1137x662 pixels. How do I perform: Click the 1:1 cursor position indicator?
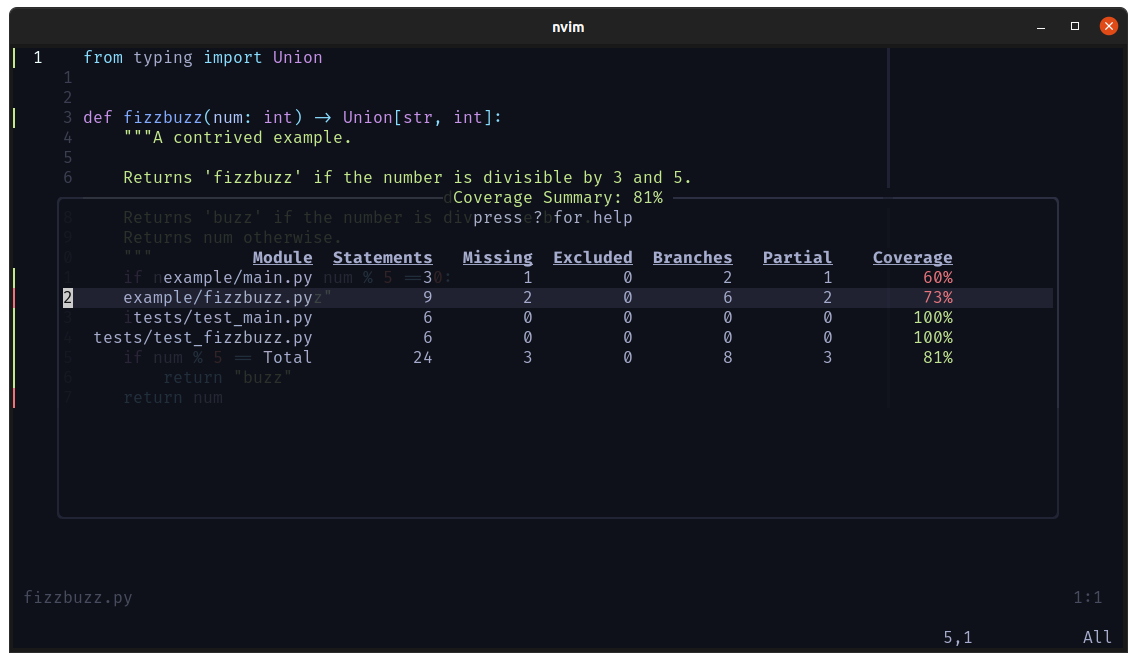pyautogui.click(x=1088, y=597)
